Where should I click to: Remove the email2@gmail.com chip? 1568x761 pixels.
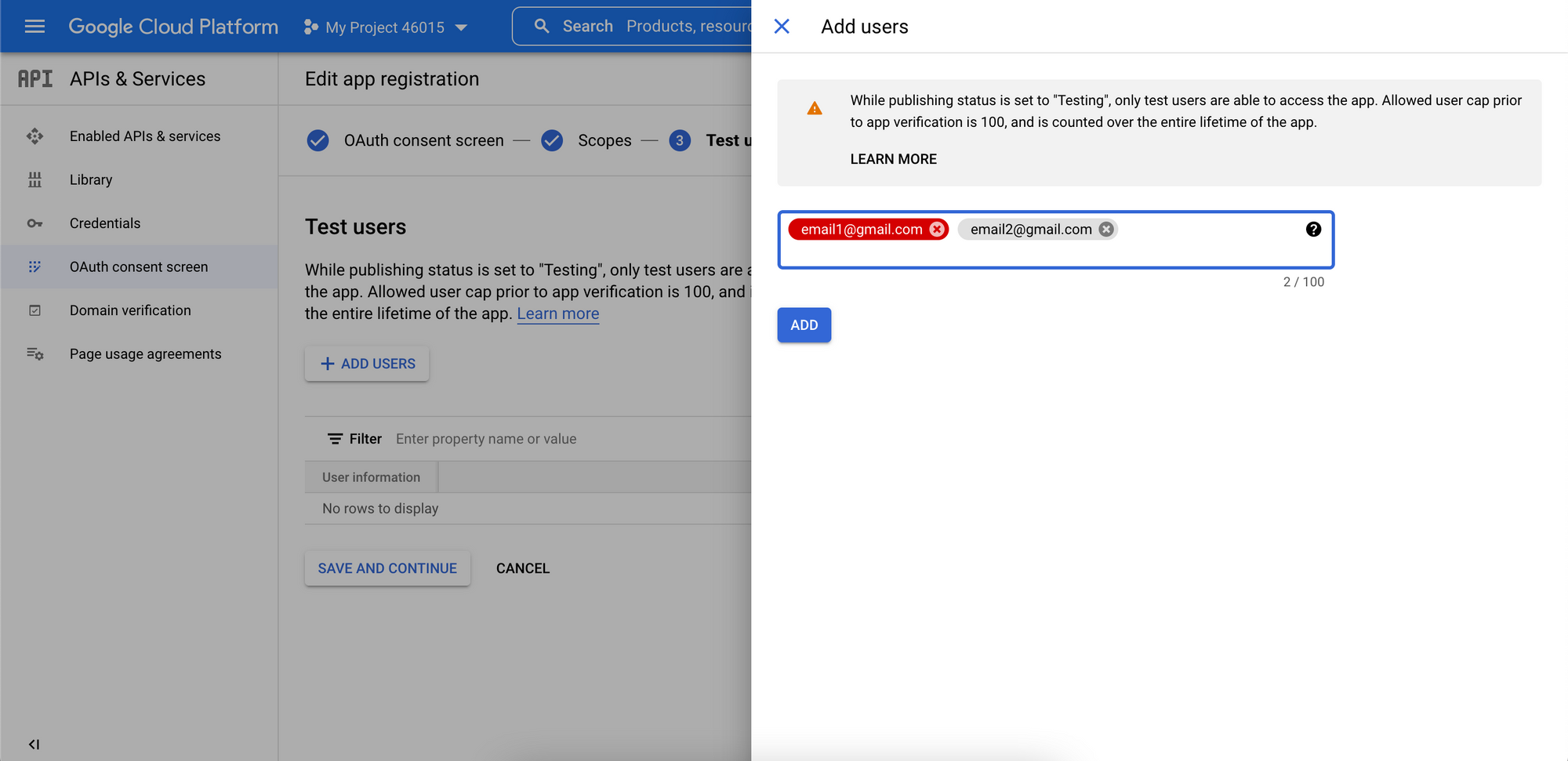click(1106, 229)
